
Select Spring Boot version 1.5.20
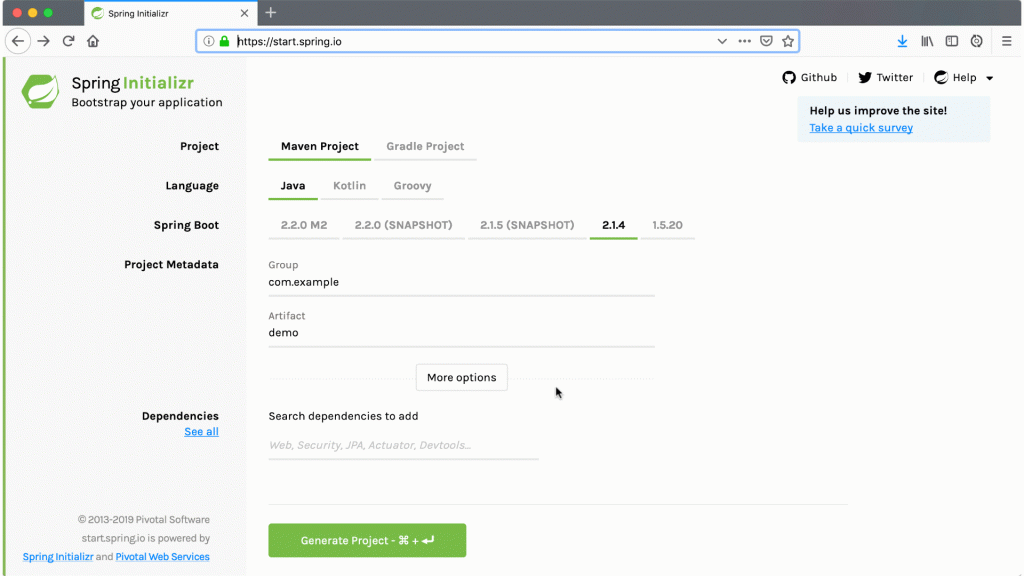[x=667, y=225]
